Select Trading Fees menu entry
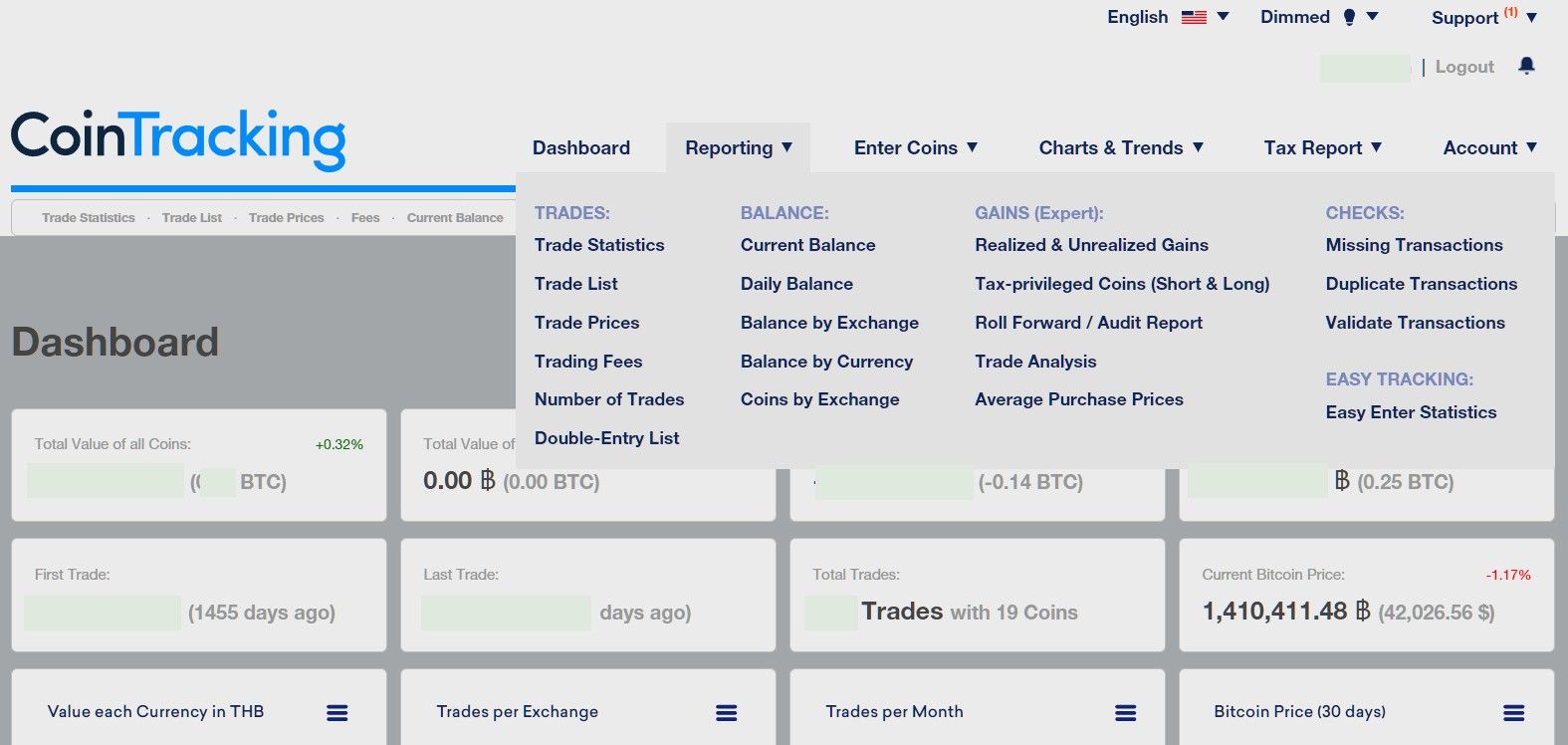 (x=588, y=362)
